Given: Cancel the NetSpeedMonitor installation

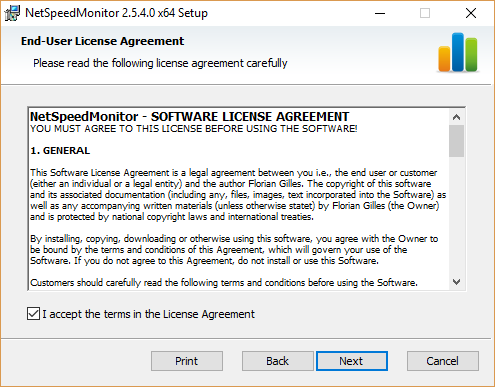Looking at the screenshot, I should point(443,361).
